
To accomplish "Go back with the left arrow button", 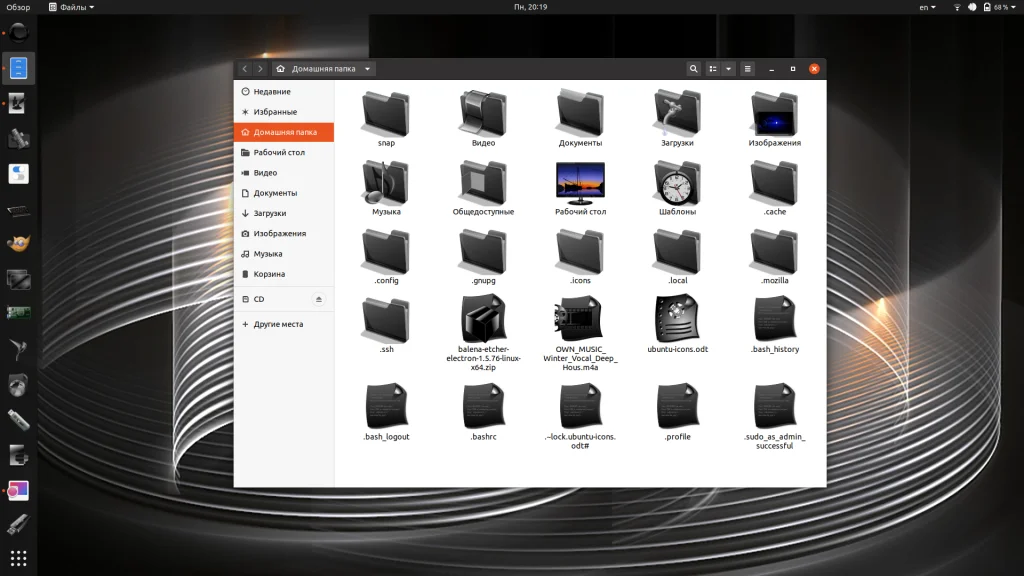I will pyautogui.click(x=245, y=69).
